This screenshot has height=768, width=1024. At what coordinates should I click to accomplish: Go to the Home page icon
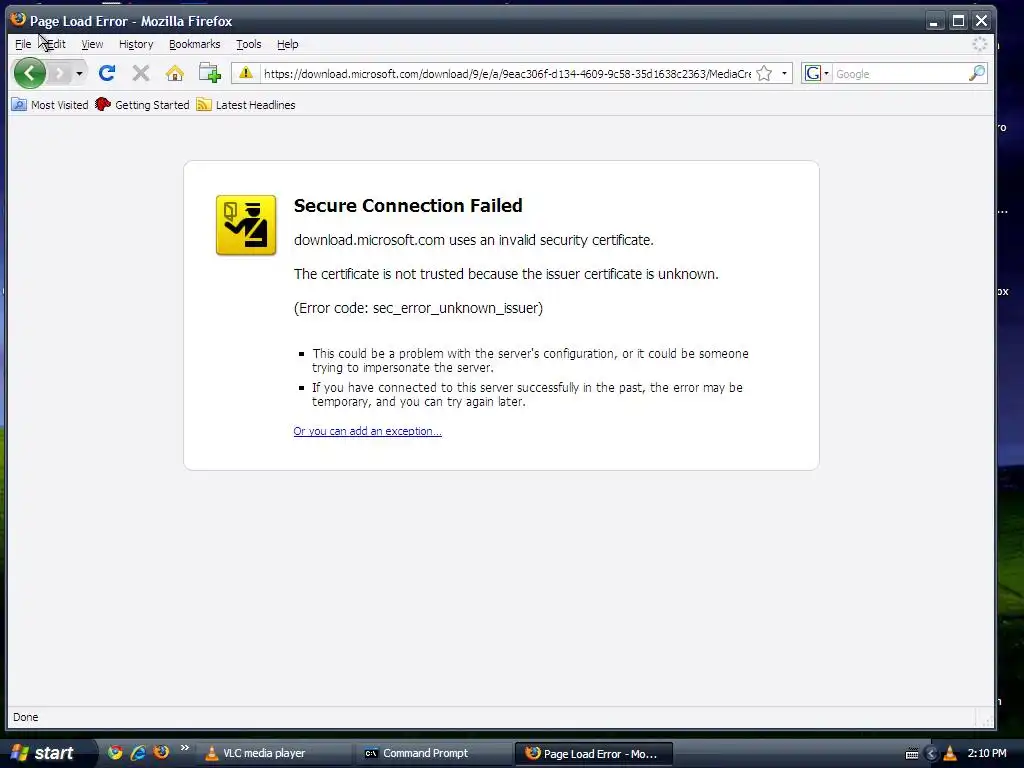(174, 73)
